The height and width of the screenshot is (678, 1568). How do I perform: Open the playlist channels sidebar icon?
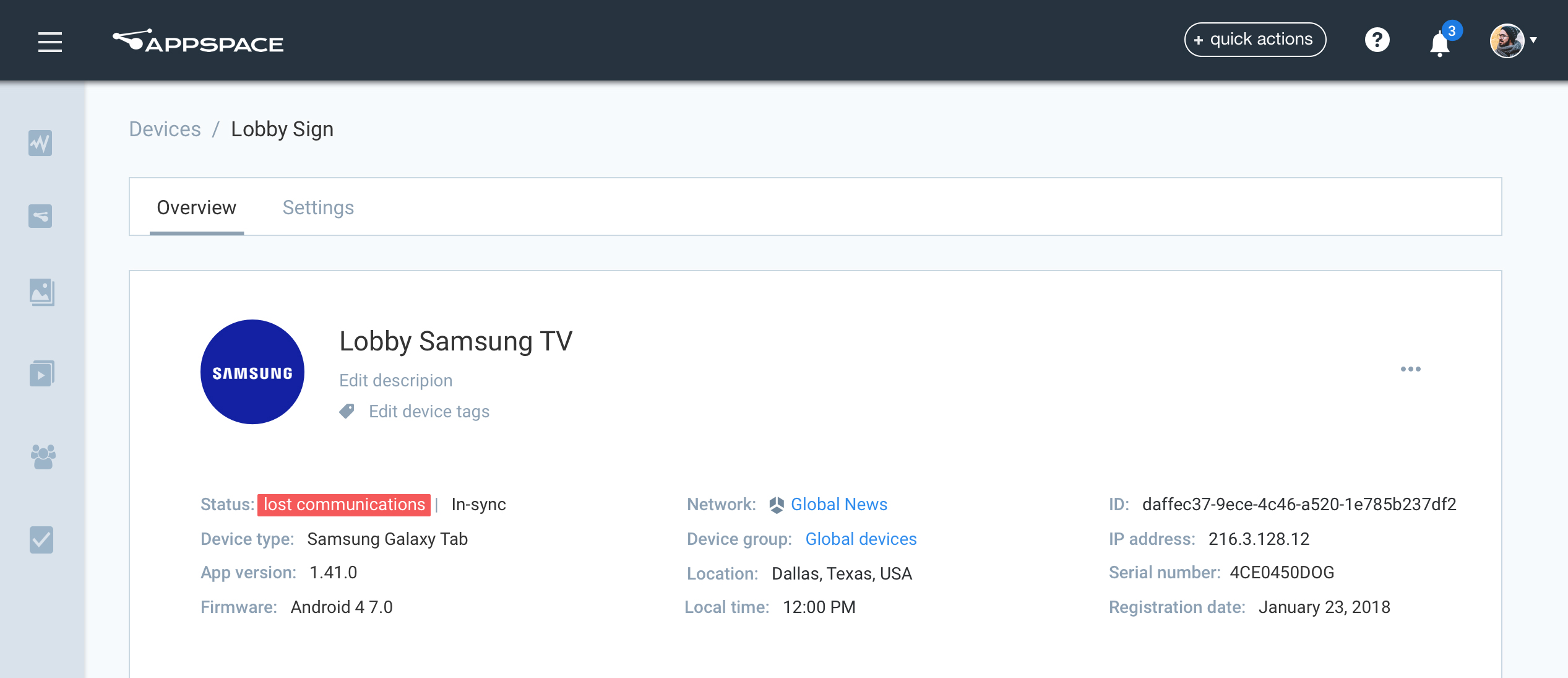point(41,374)
